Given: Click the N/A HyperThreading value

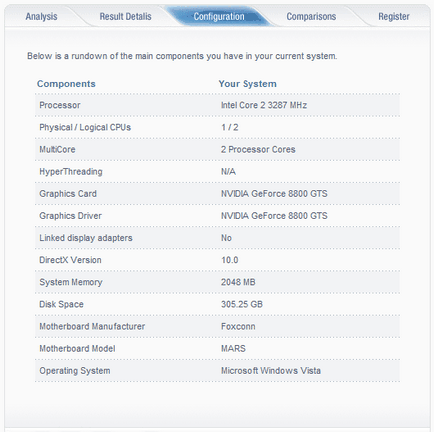Looking at the screenshot, I should coord(228,172).
